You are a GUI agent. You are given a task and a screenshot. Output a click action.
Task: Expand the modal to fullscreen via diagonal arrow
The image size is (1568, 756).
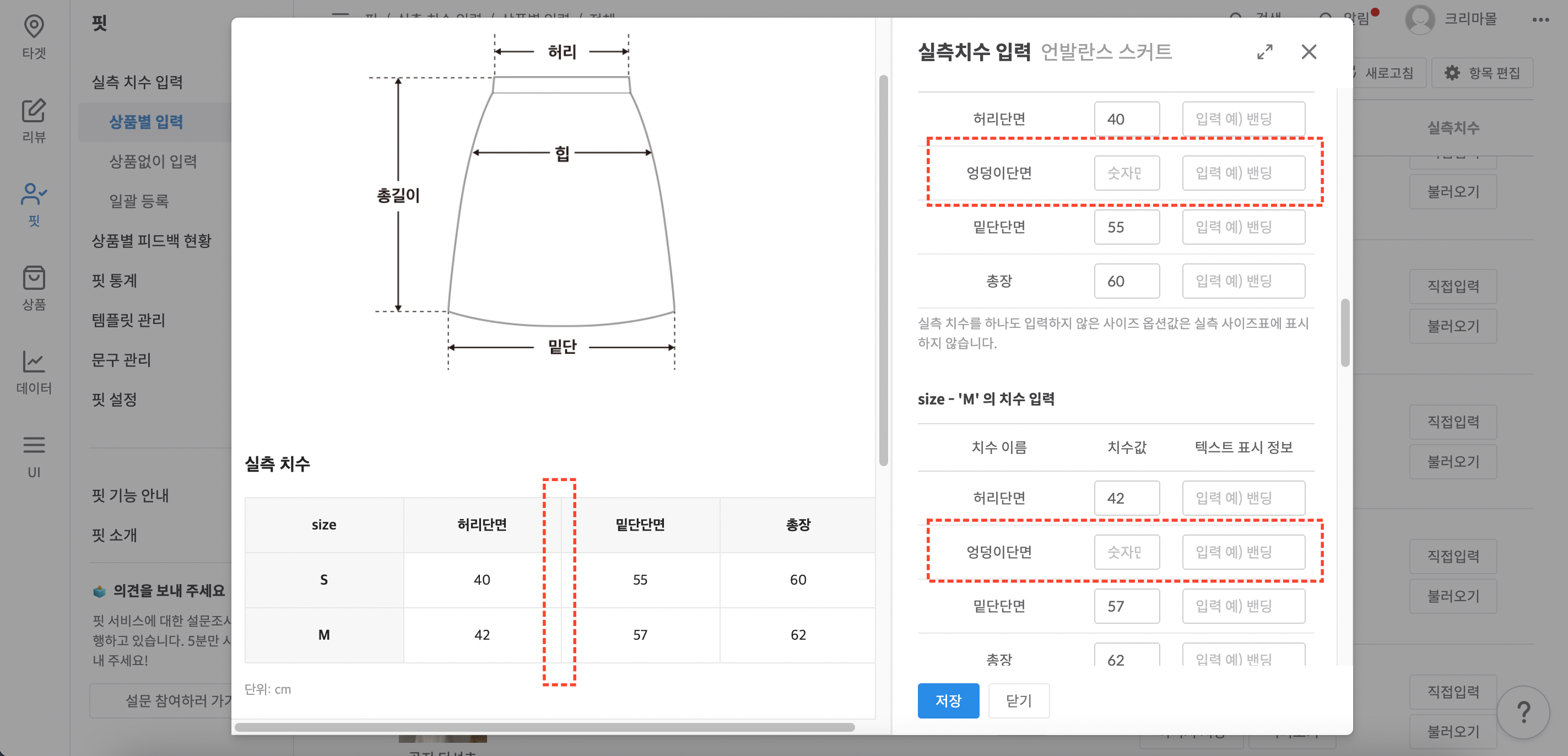(1266, 52)
